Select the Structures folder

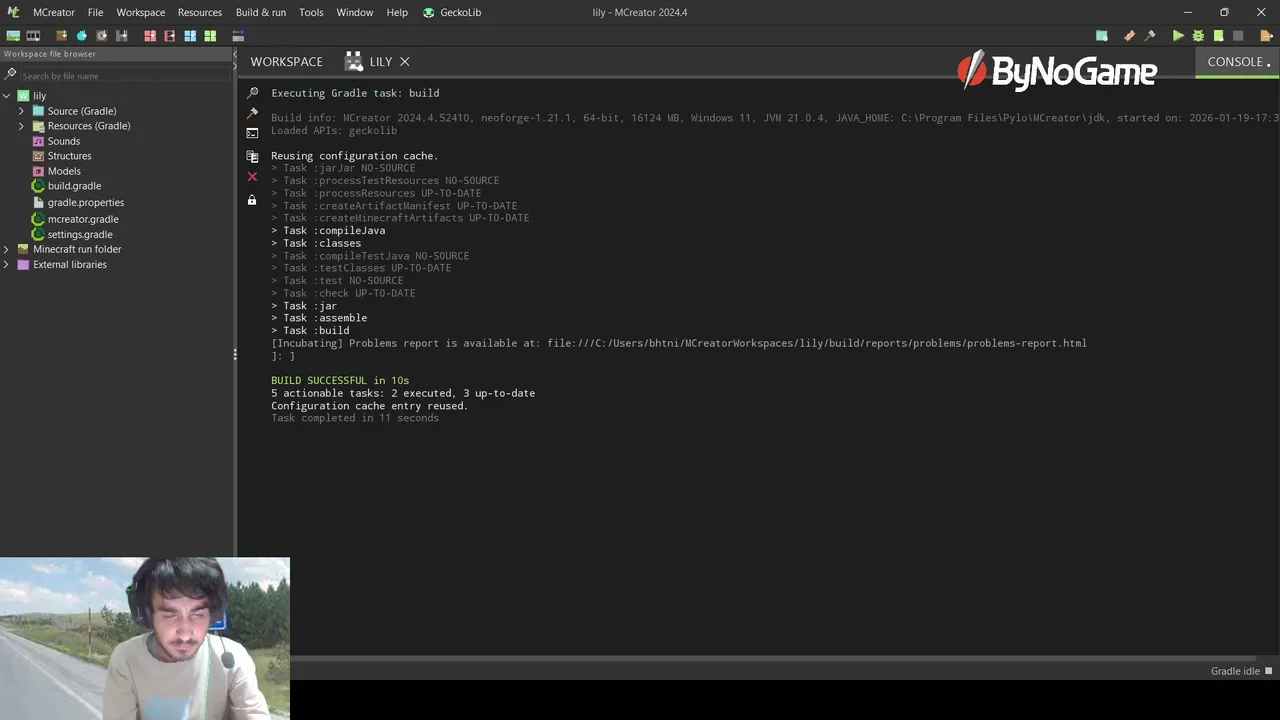click(69, 156)
